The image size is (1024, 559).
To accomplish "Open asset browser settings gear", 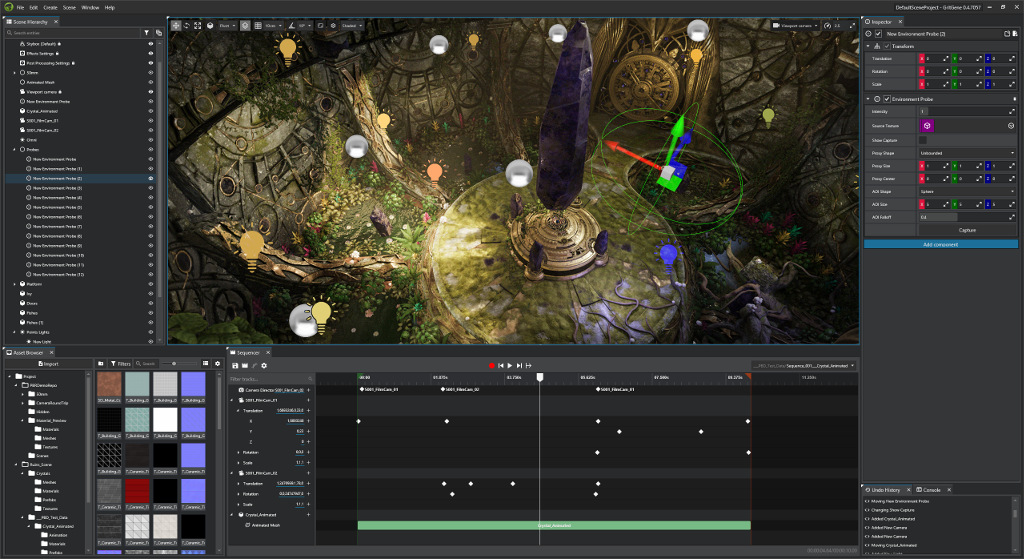I will (217, 363).
